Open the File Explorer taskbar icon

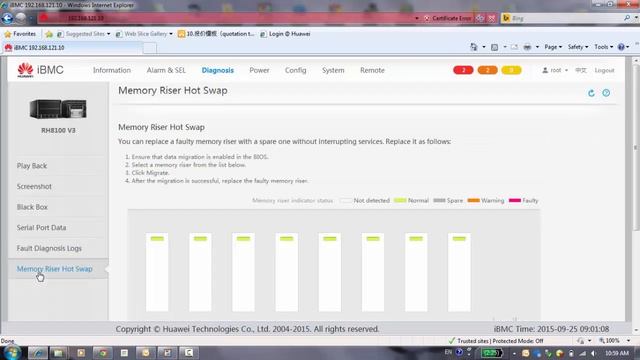(58, 353)
